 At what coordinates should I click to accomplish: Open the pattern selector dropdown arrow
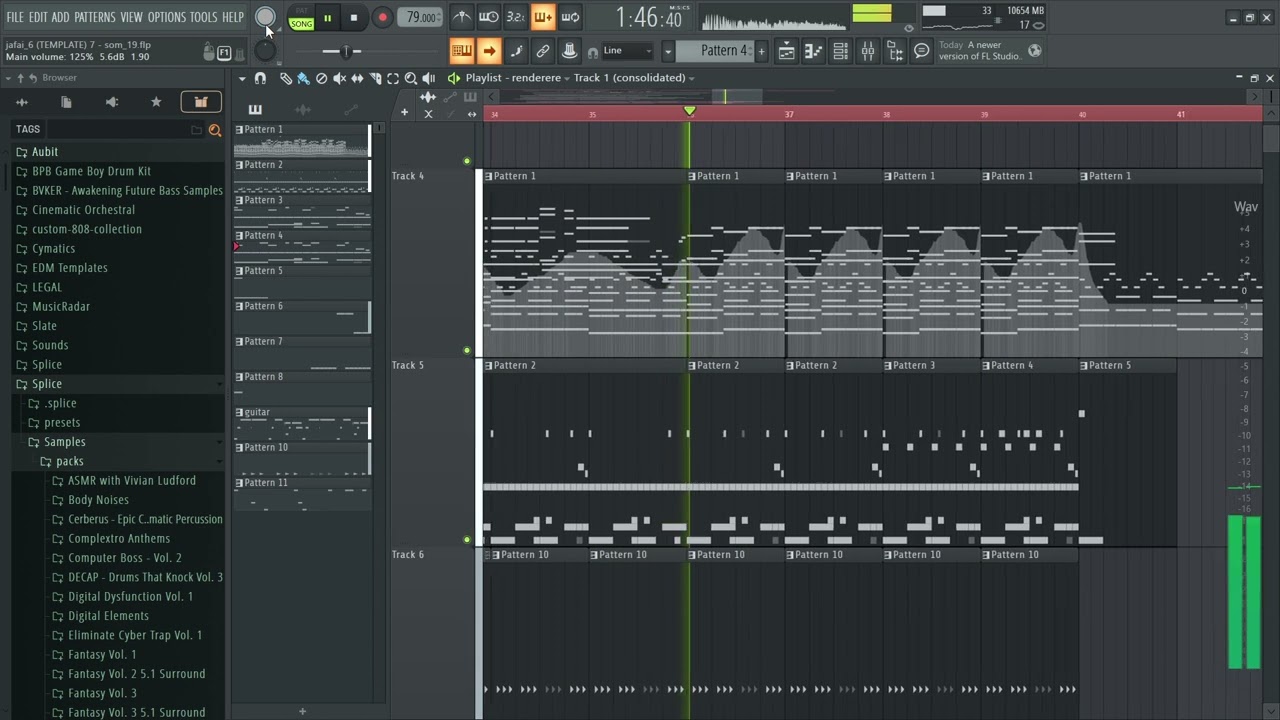[667, 51]
